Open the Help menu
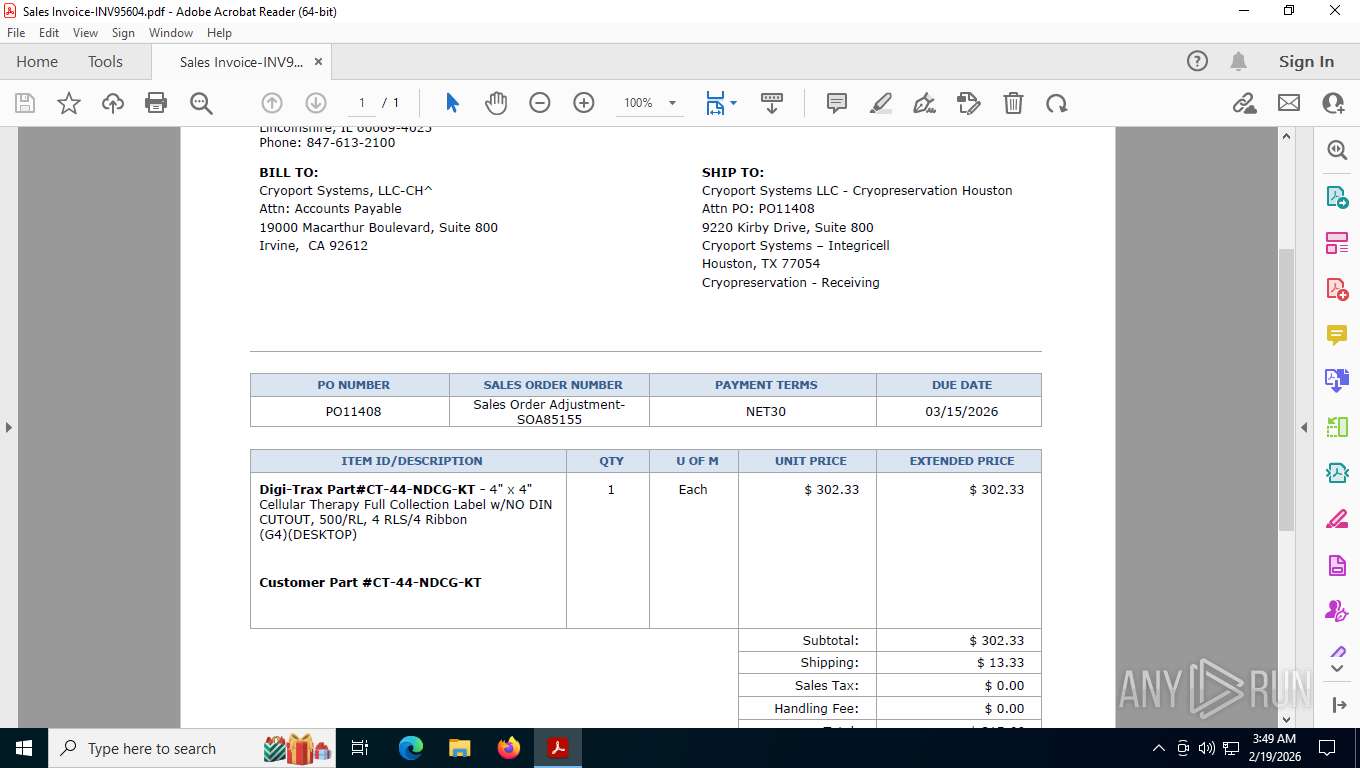 219,33
